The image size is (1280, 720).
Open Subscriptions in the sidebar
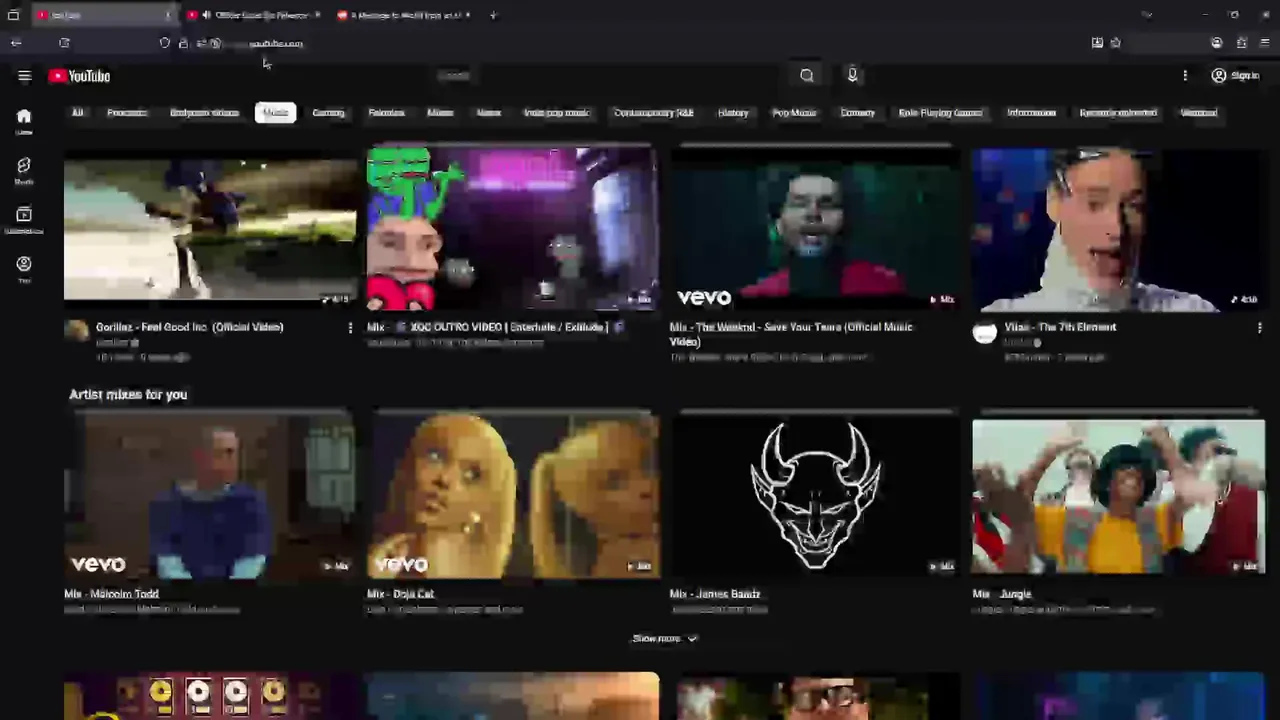pos(24,220)
